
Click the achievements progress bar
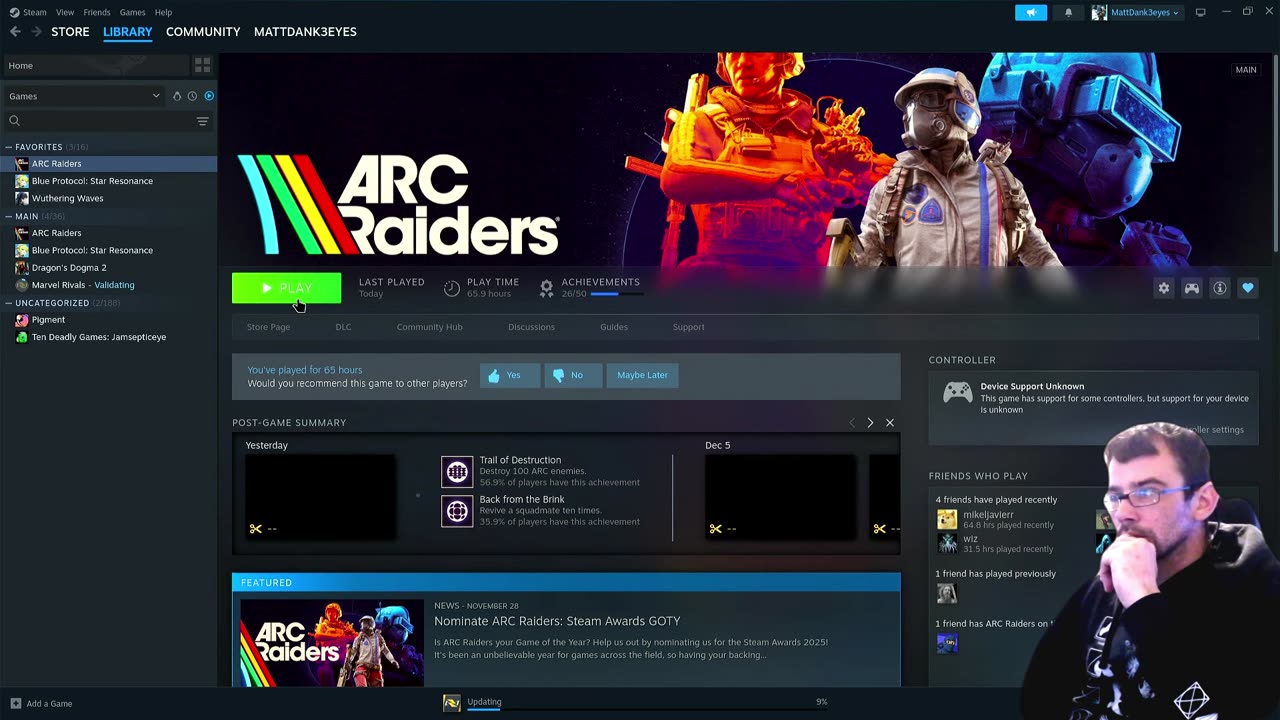pyautogui.click(x=616, y=295)
